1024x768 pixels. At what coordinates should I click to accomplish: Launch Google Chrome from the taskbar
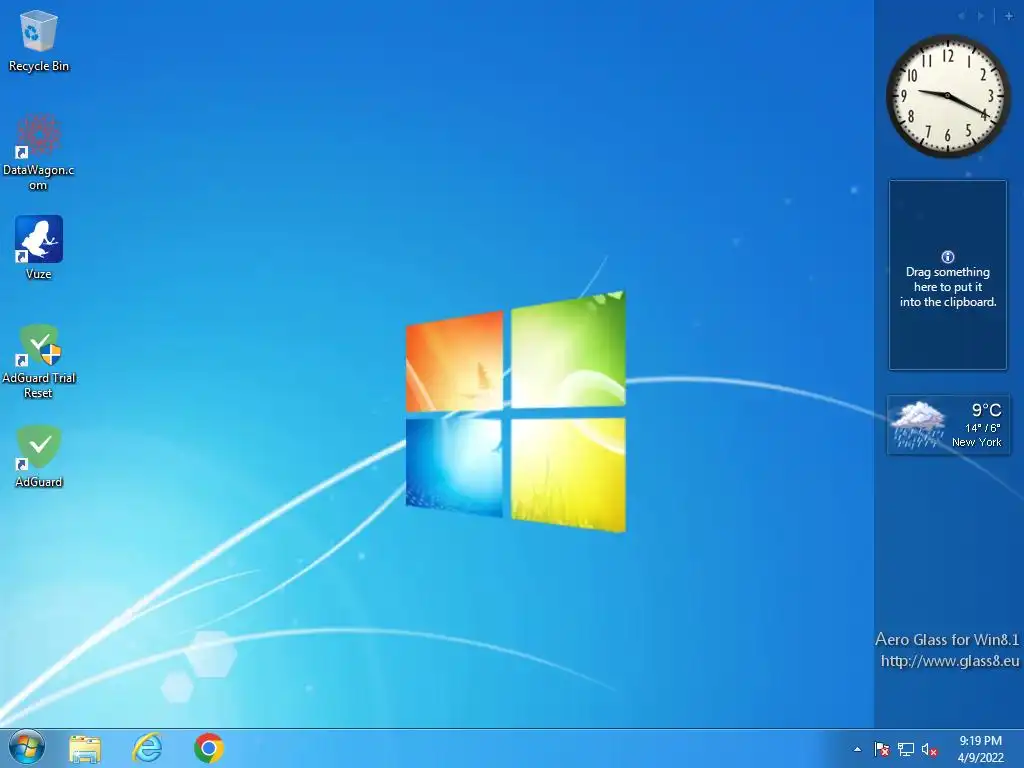coord(209,748)
